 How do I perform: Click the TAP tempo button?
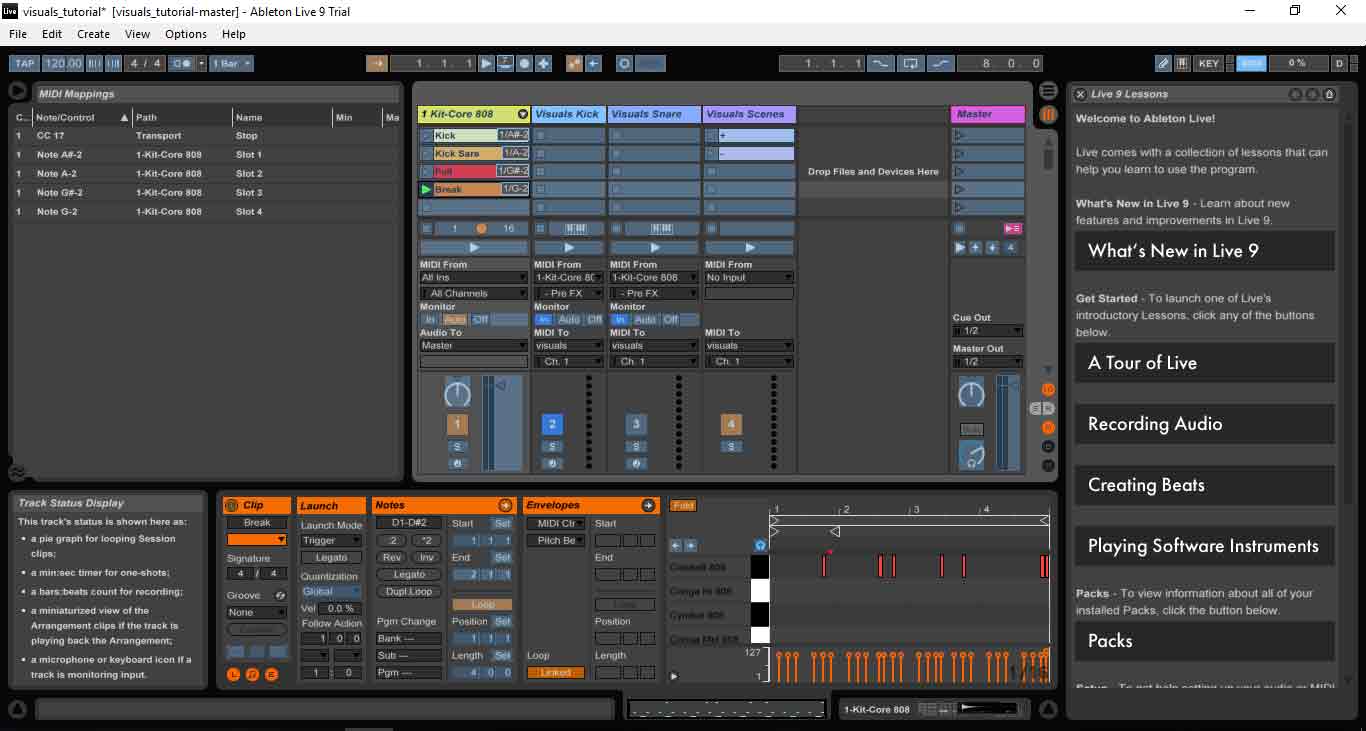(25, 63)
